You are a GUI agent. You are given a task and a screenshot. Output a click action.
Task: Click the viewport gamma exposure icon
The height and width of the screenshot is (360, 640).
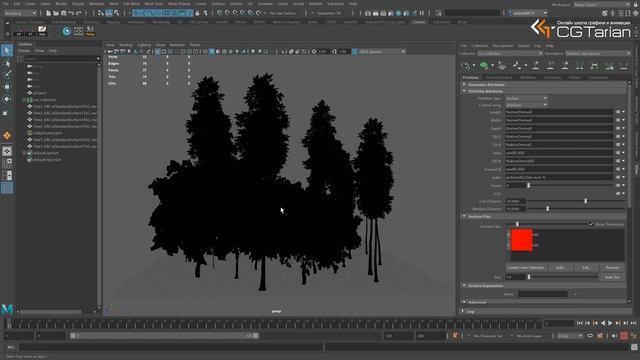pos(314,52)
